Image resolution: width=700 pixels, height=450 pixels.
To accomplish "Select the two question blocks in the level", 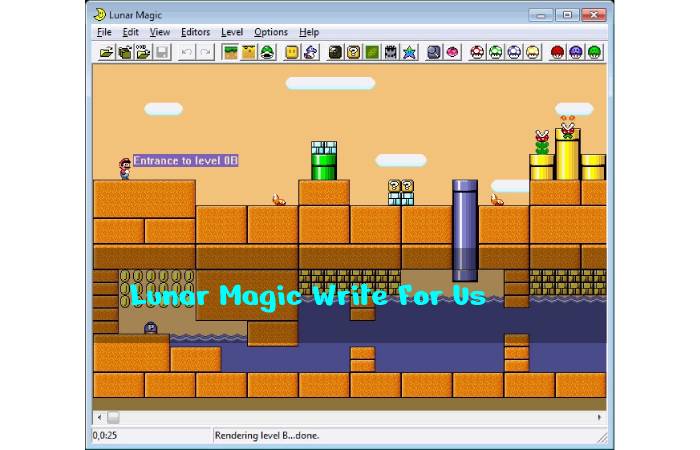I will 401,186.
